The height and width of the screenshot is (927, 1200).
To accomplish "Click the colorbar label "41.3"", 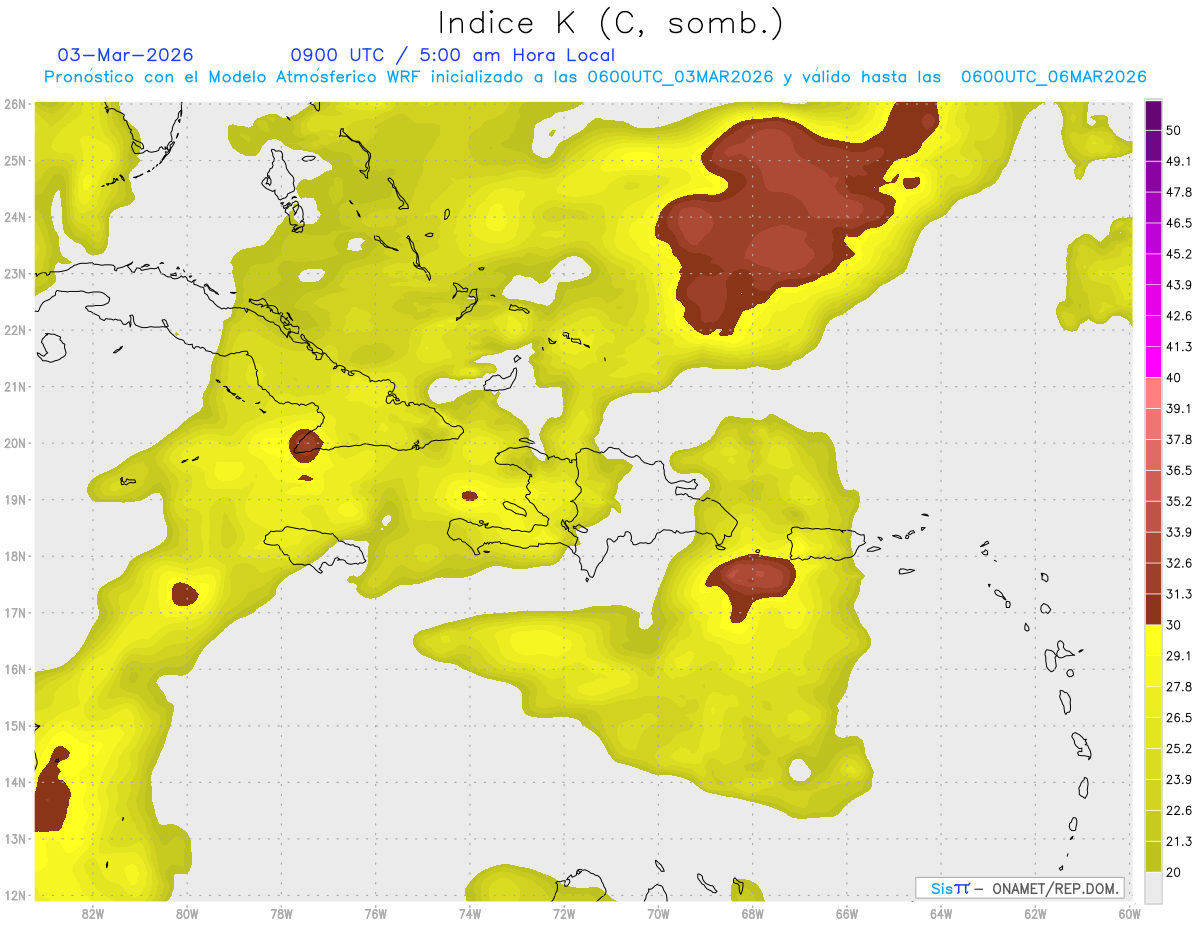I will pos(1179,347).
